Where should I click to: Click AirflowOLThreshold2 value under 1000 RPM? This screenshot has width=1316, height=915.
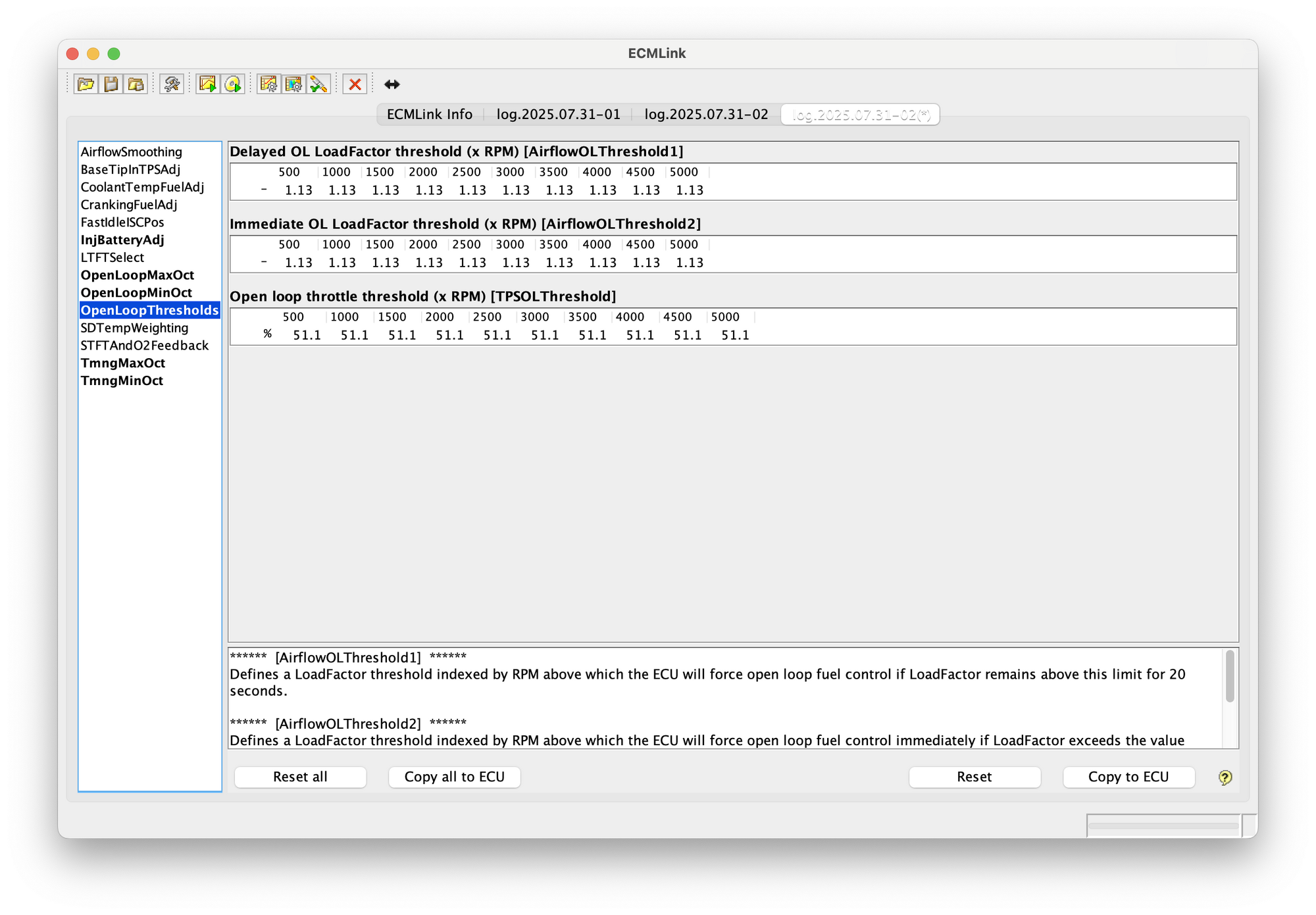coord(342,263)
